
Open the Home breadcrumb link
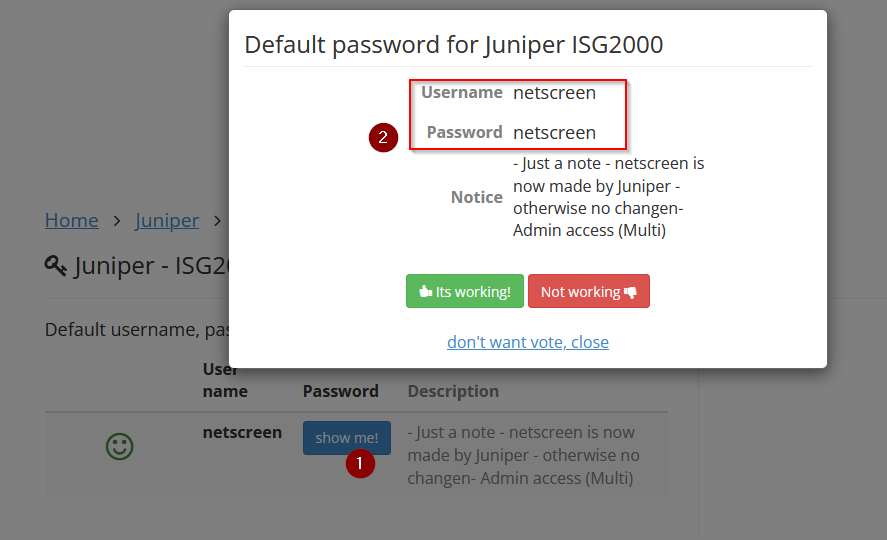(72, 220)
